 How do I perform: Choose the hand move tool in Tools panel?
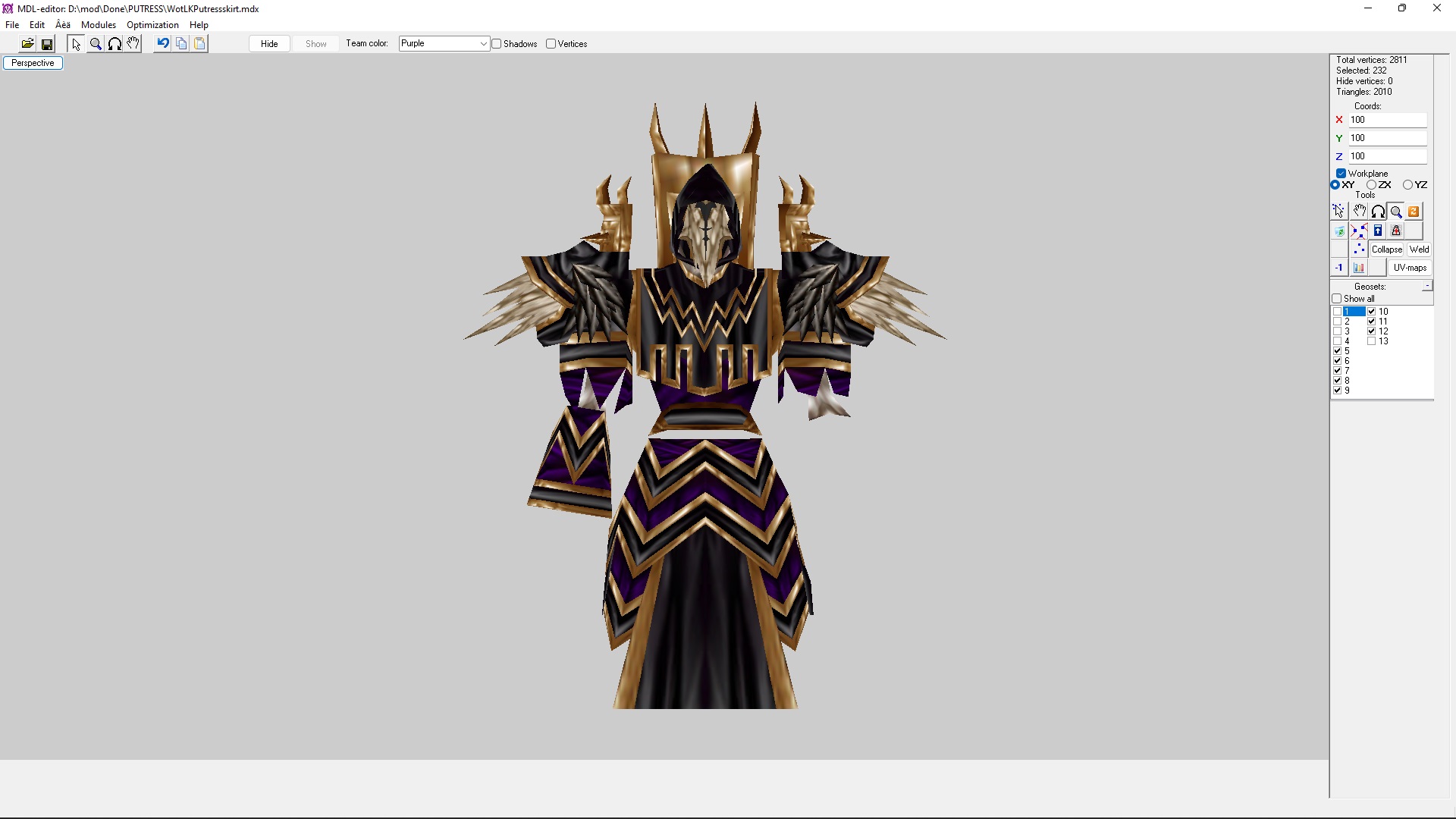click(1359, 212)
